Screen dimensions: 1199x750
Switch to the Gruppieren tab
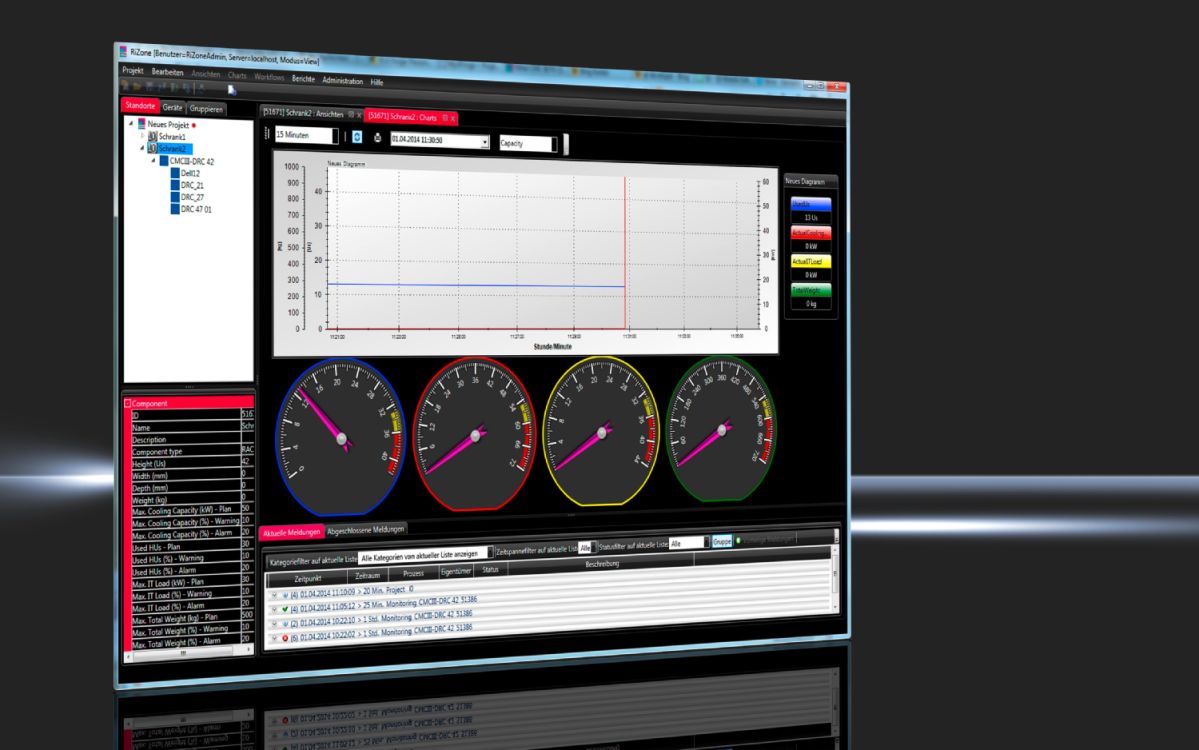pos(206,109)
